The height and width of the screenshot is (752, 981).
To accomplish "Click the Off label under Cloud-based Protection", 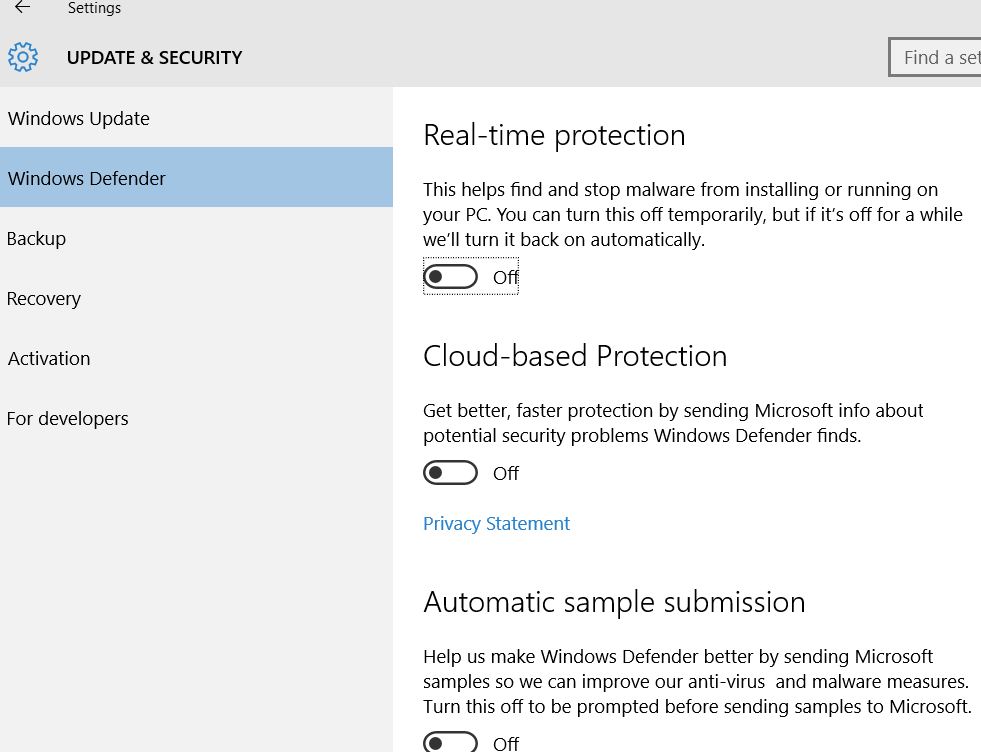I will coord(506,474).
